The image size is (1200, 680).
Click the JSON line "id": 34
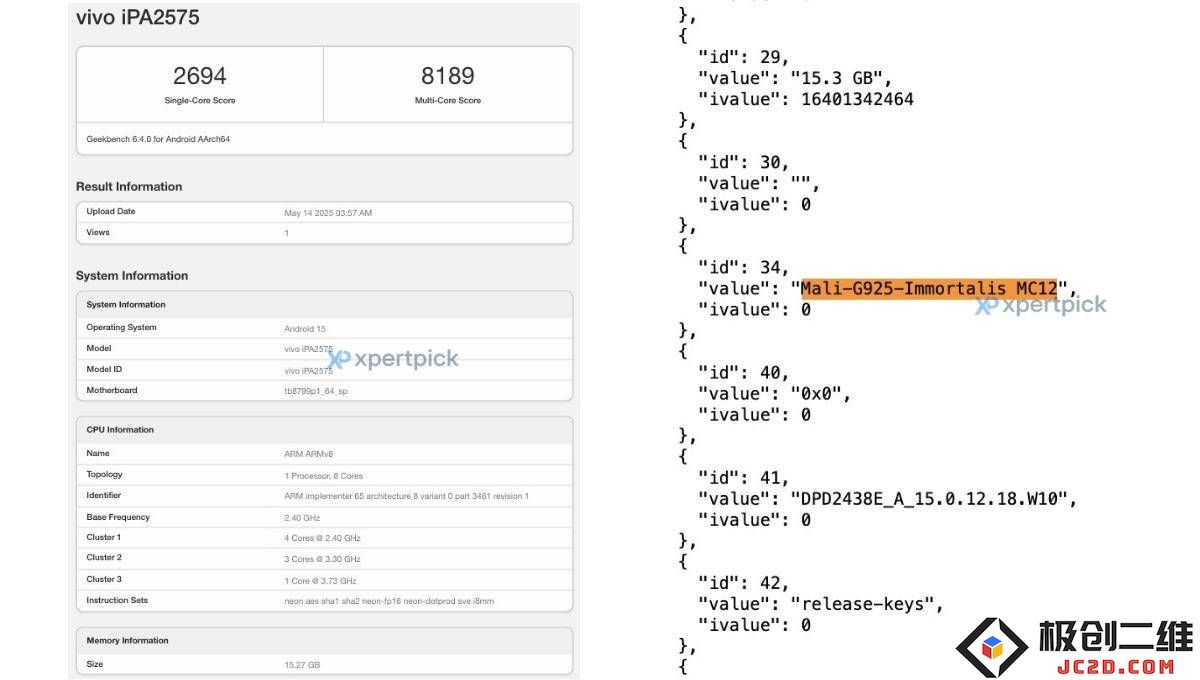pyautogui.click(x=744, y=267)
